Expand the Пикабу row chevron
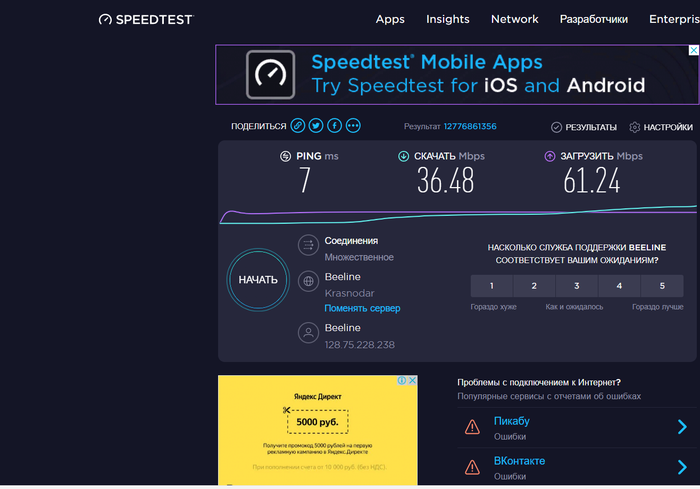Image resolution: width=700 pixels, height=489 pixels. [682, 427]
